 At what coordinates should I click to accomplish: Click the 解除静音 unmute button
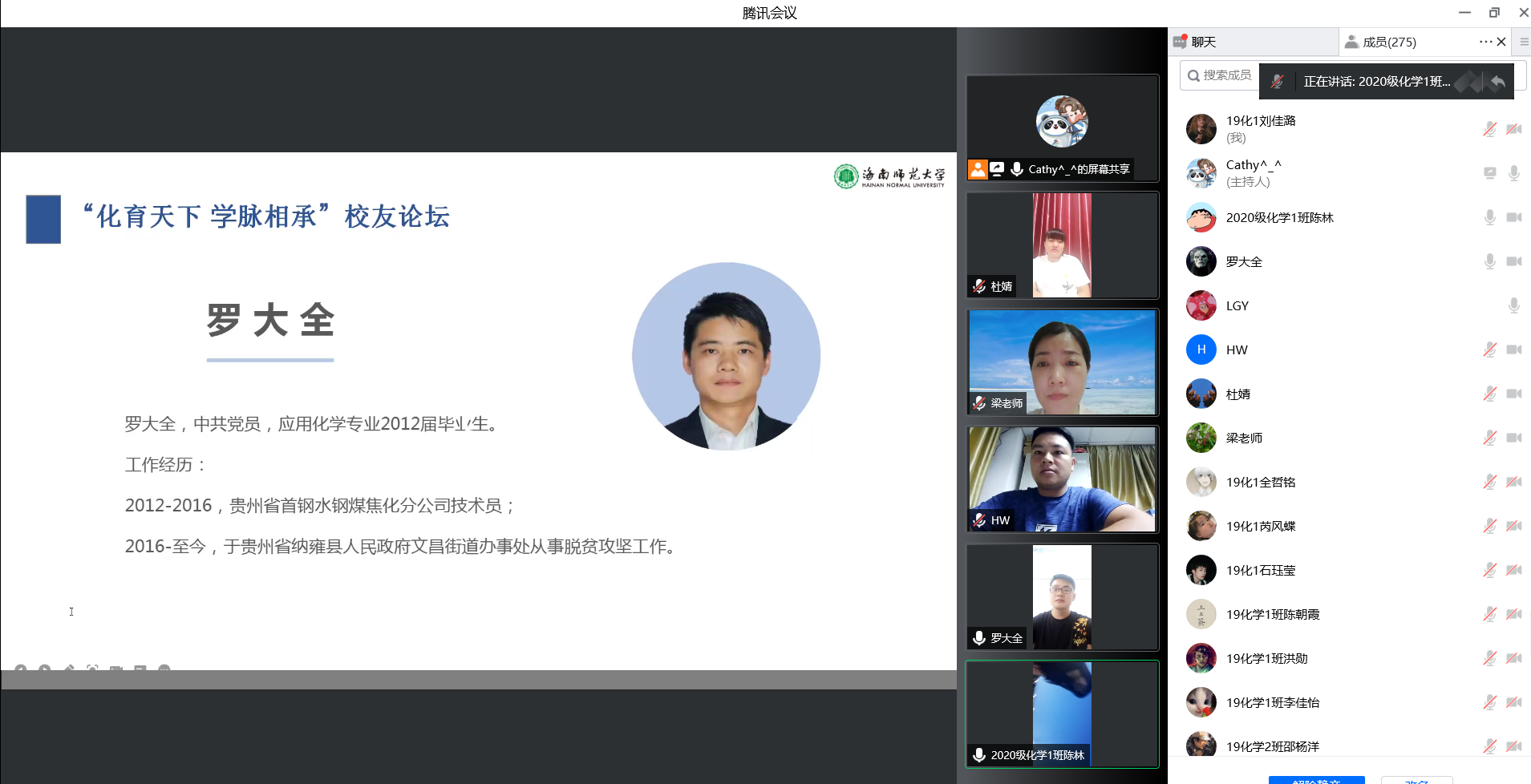[1316, 780]
